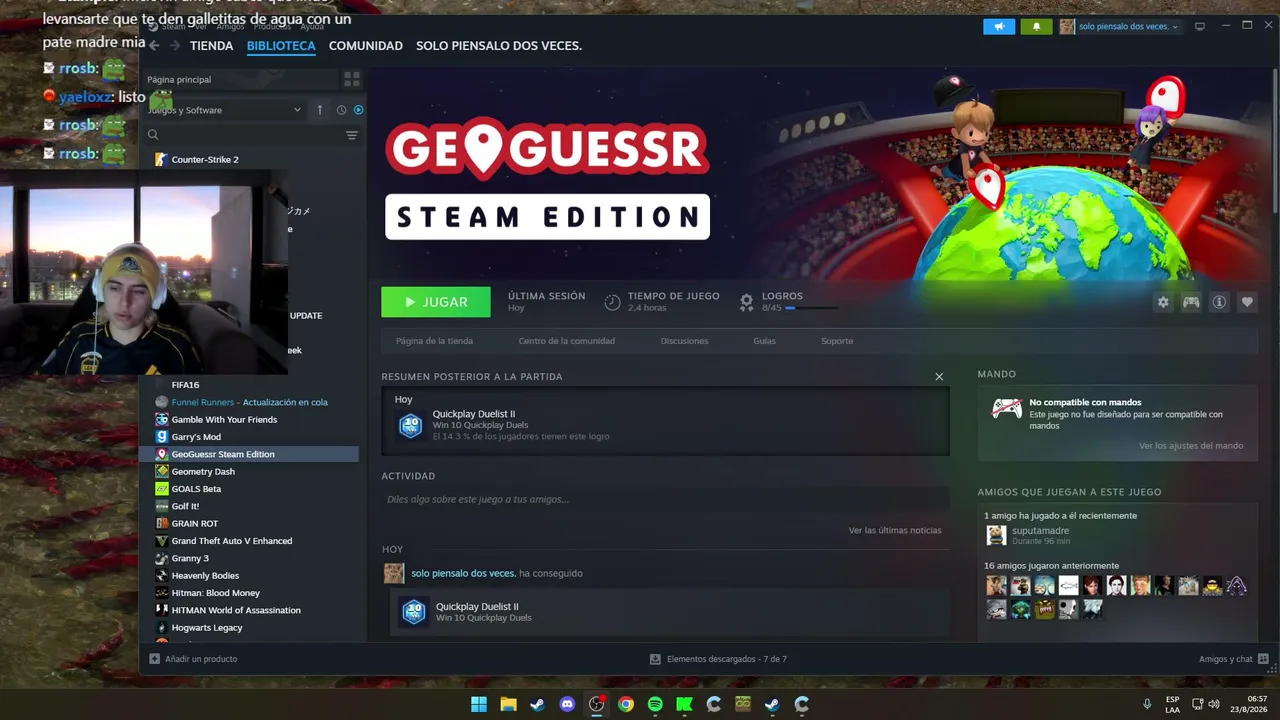Click the taskbar microphone icon
The image size is (1280, 720).
click(x=1147, y=704)
